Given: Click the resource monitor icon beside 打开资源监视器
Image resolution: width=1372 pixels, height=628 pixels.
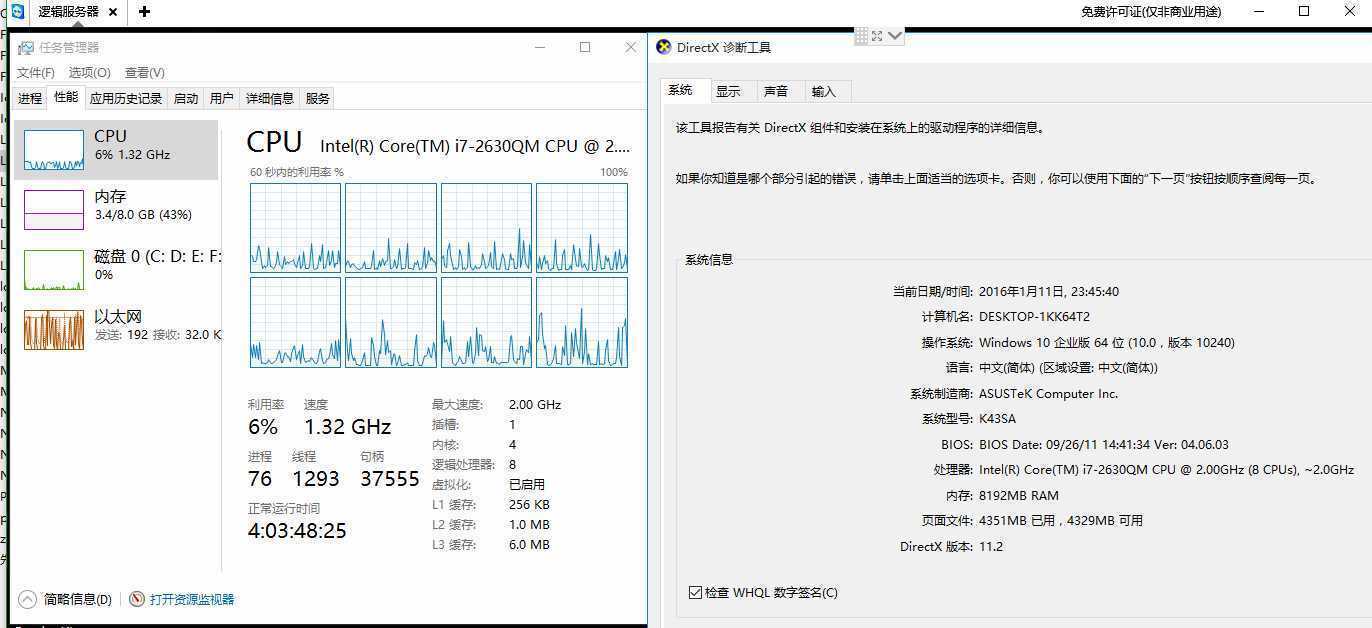Looking at the screenshot, I should click(x=137, y=599).
